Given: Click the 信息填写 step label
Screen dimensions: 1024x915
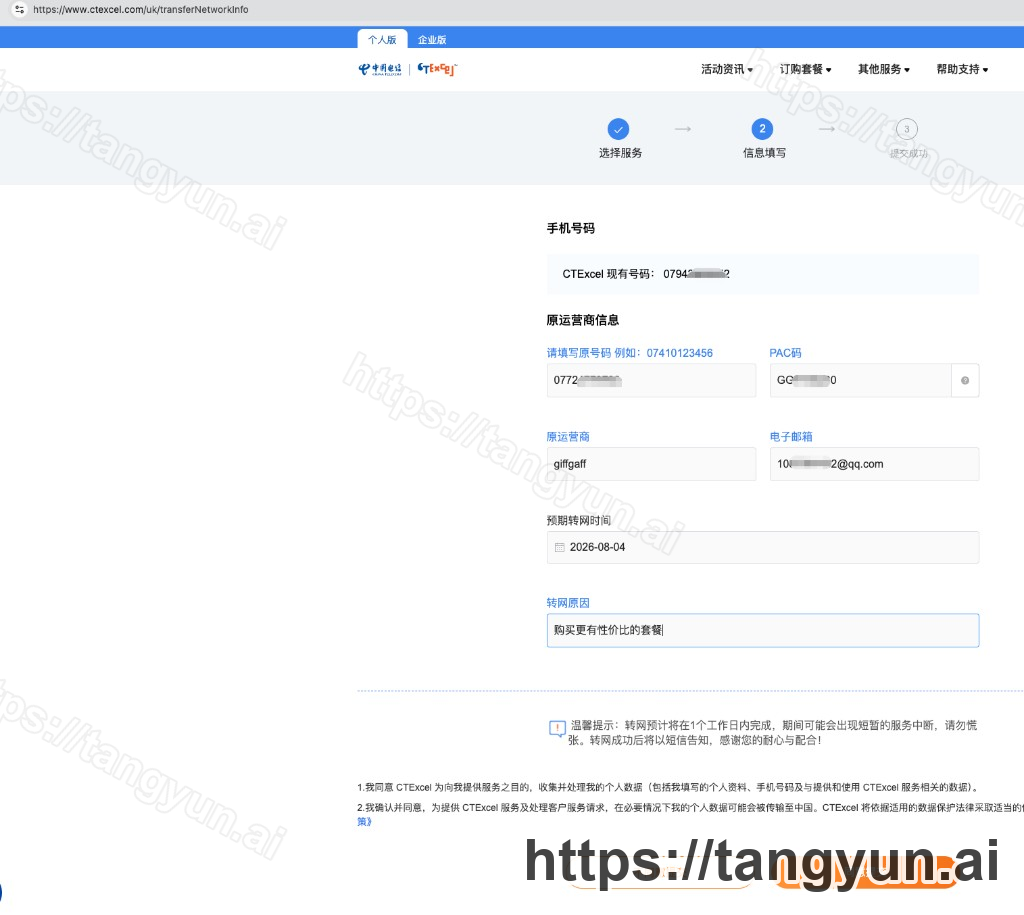Looking at the screenshot, I should tap(764, 153).
